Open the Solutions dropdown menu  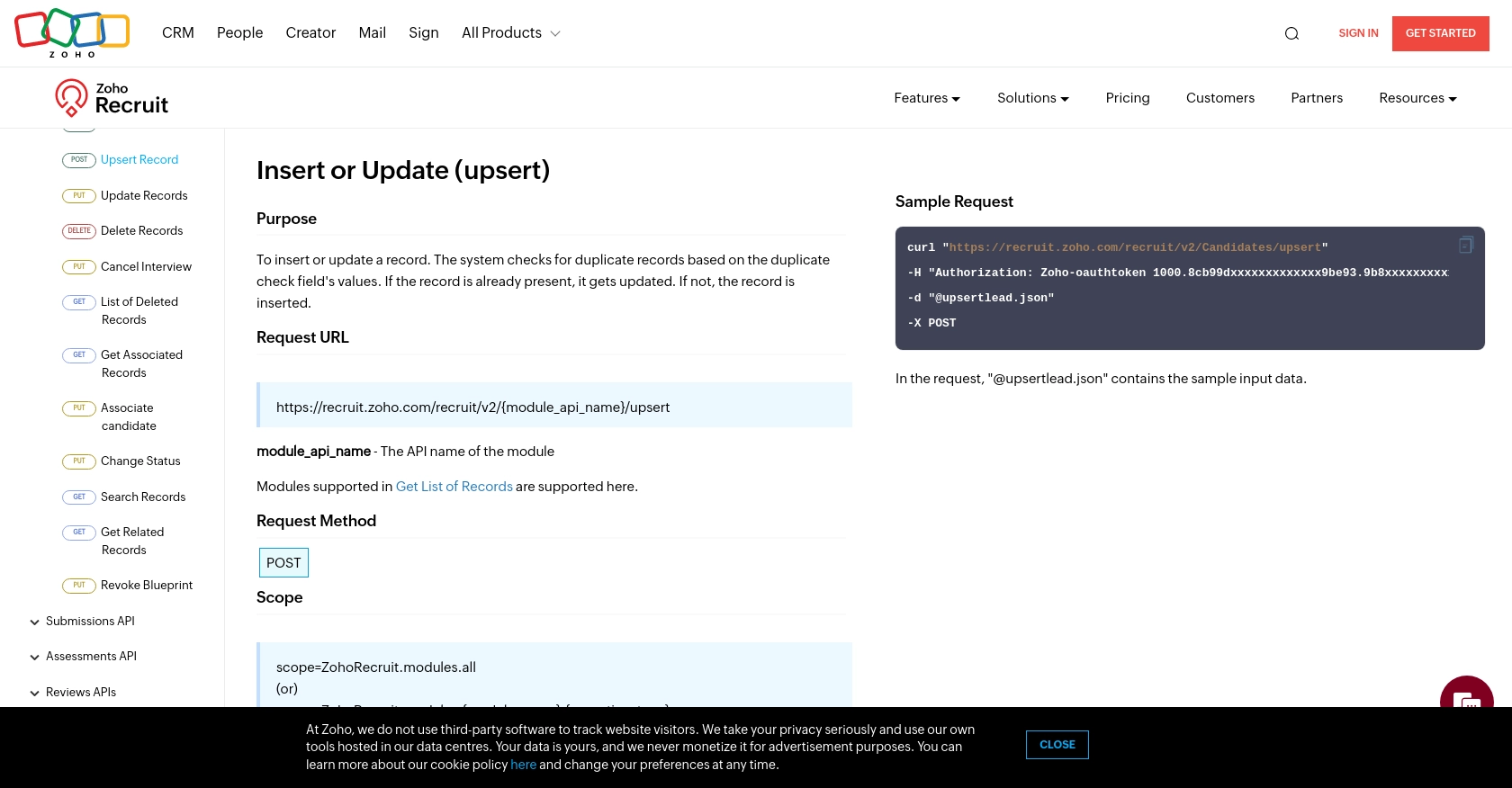tap(1032, 98)
